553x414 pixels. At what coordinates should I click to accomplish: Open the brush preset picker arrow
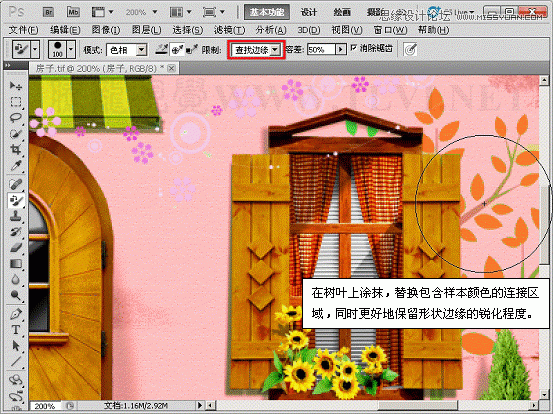click(x=71, y=49)
